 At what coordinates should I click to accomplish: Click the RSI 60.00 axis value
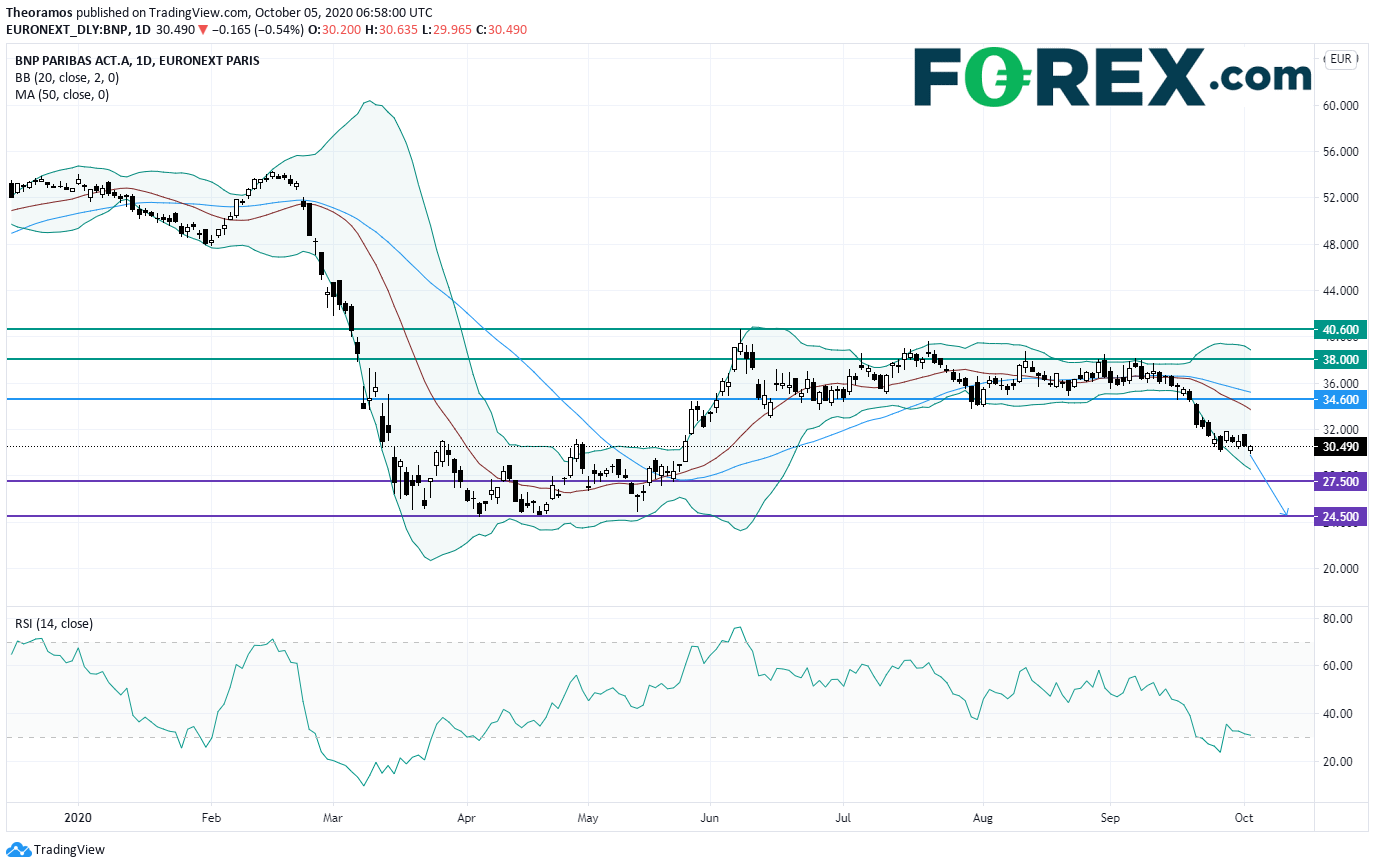pos(1336,666)
